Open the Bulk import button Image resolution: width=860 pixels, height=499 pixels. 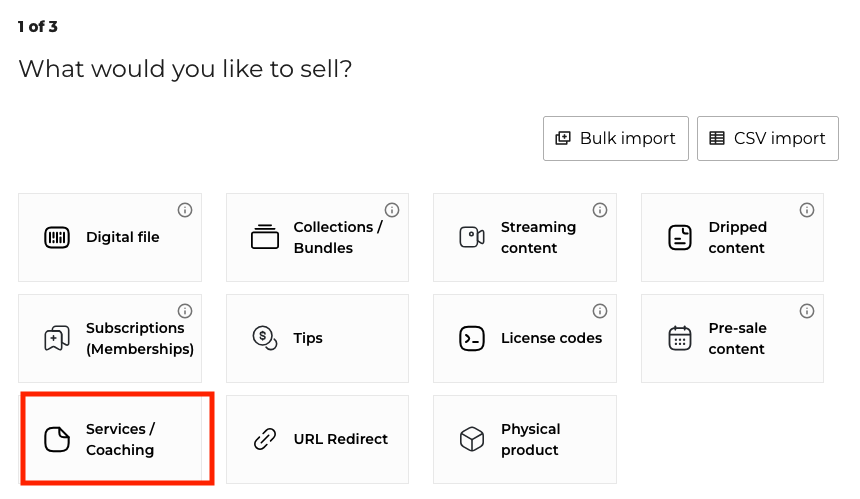click(x=616, y=138)
